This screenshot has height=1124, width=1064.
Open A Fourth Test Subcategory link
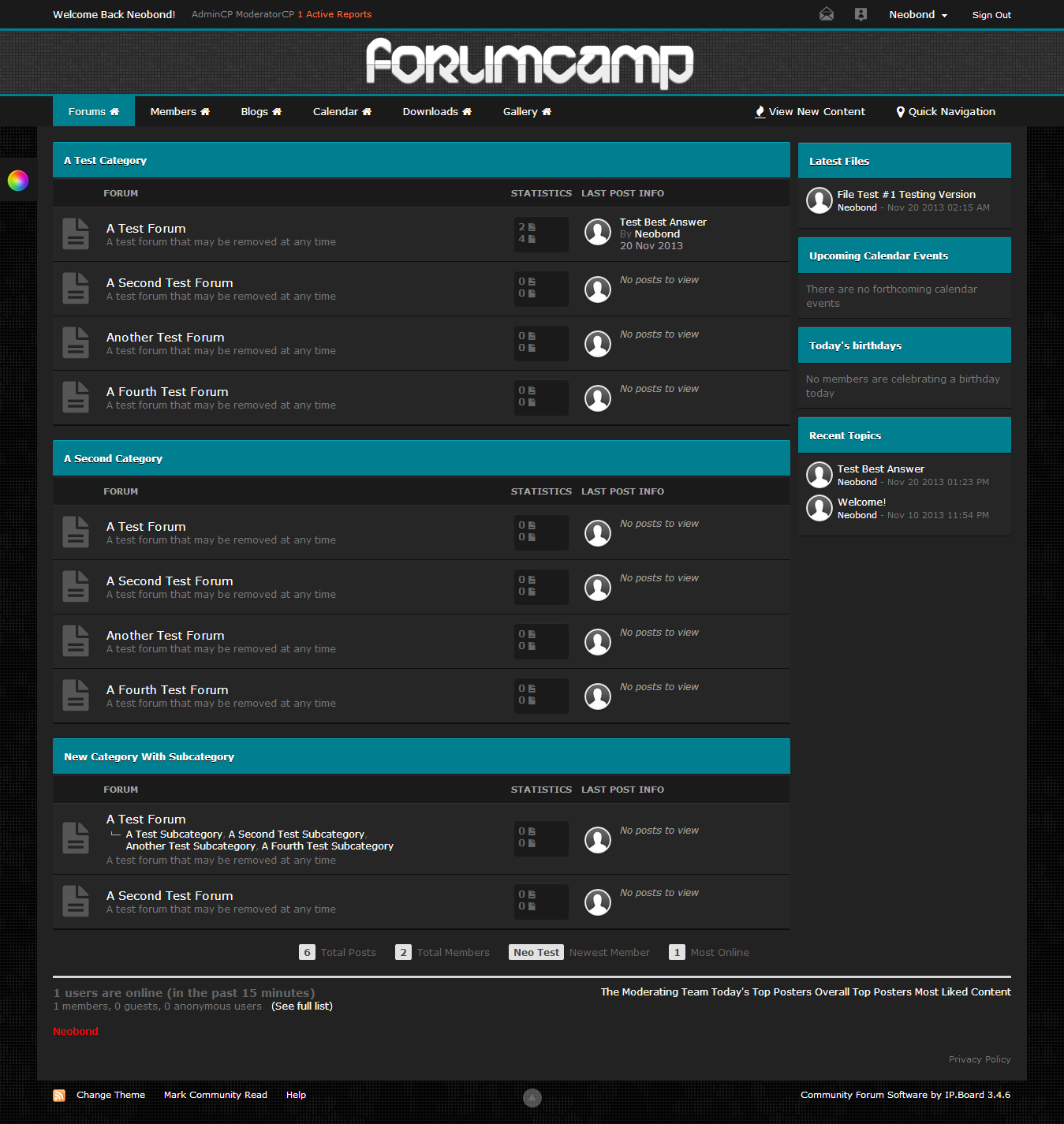[x=327, y=846]
